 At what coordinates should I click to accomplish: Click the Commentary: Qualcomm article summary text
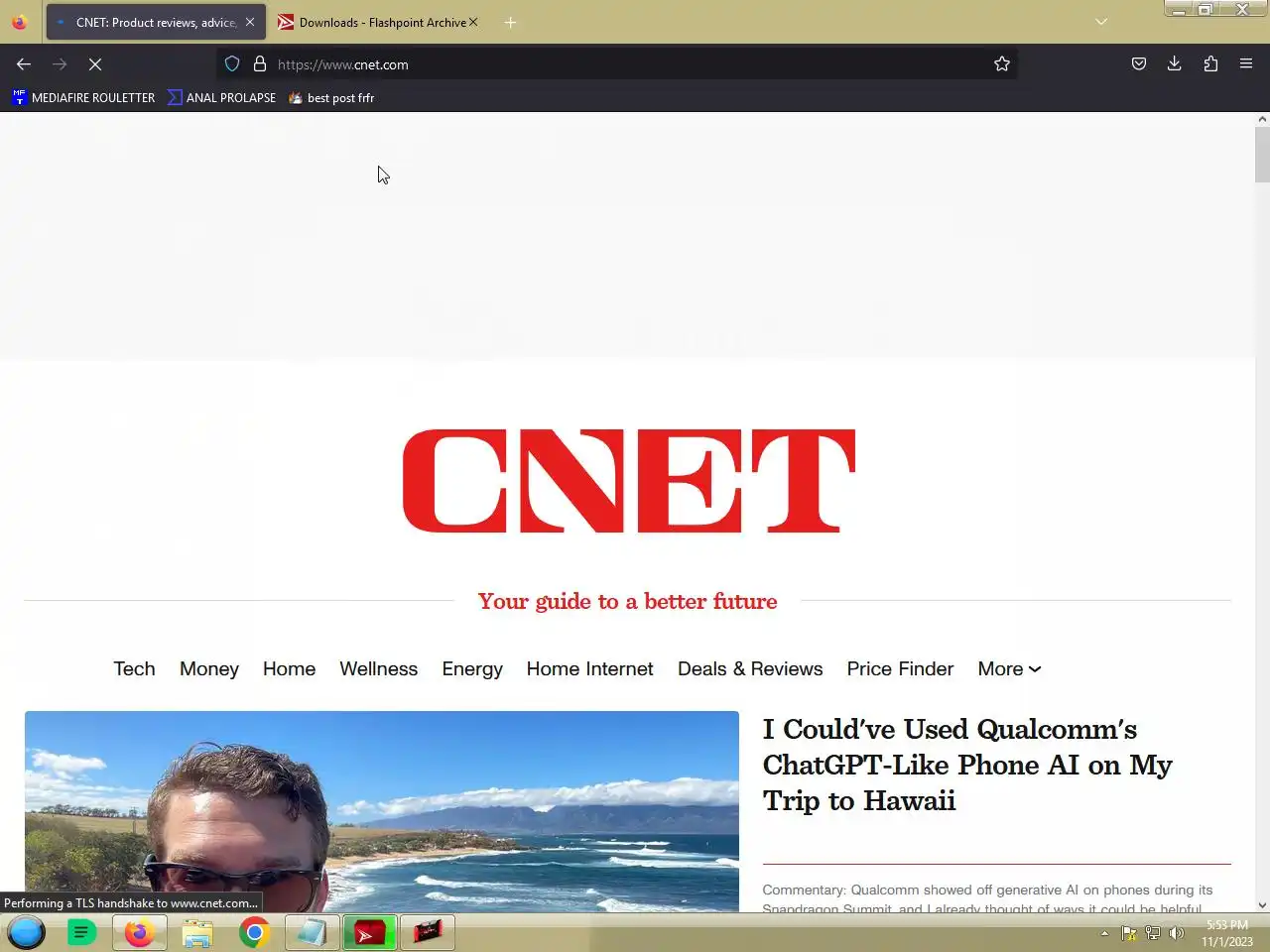[987, 898]
